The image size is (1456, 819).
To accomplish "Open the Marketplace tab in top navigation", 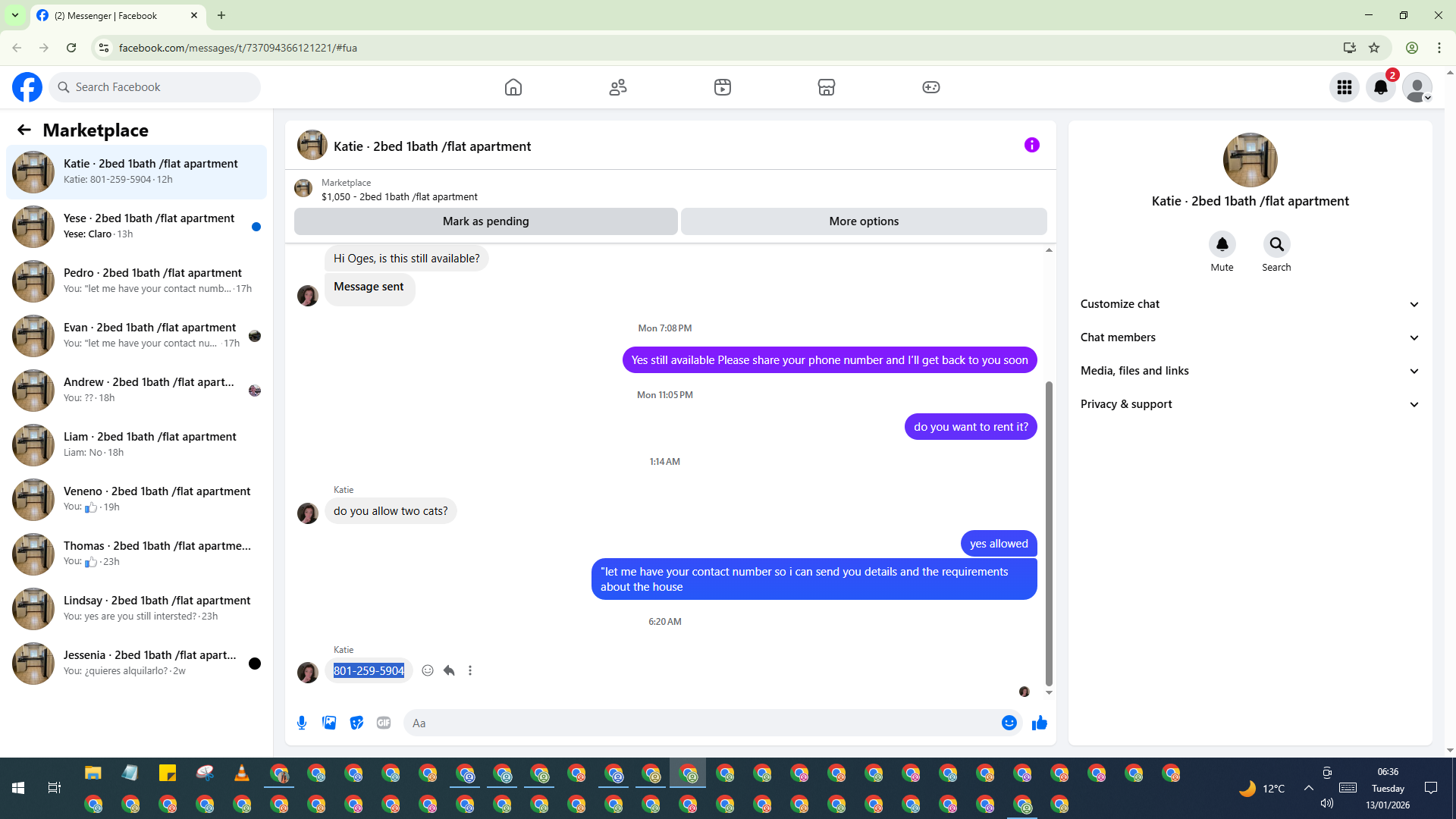I will click(x=827, y=87).
